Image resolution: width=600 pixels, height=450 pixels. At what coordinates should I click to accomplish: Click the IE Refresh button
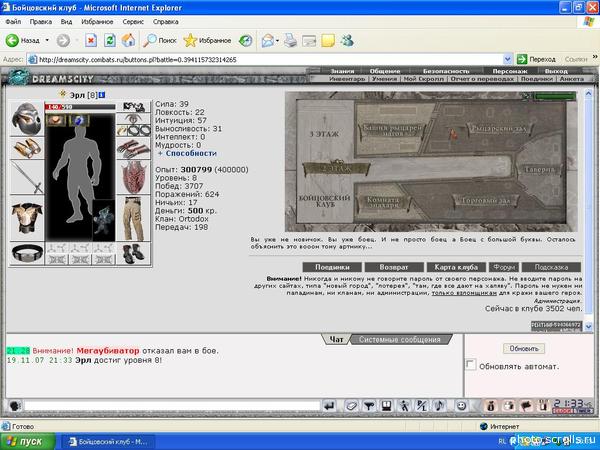tap(110, 40)
